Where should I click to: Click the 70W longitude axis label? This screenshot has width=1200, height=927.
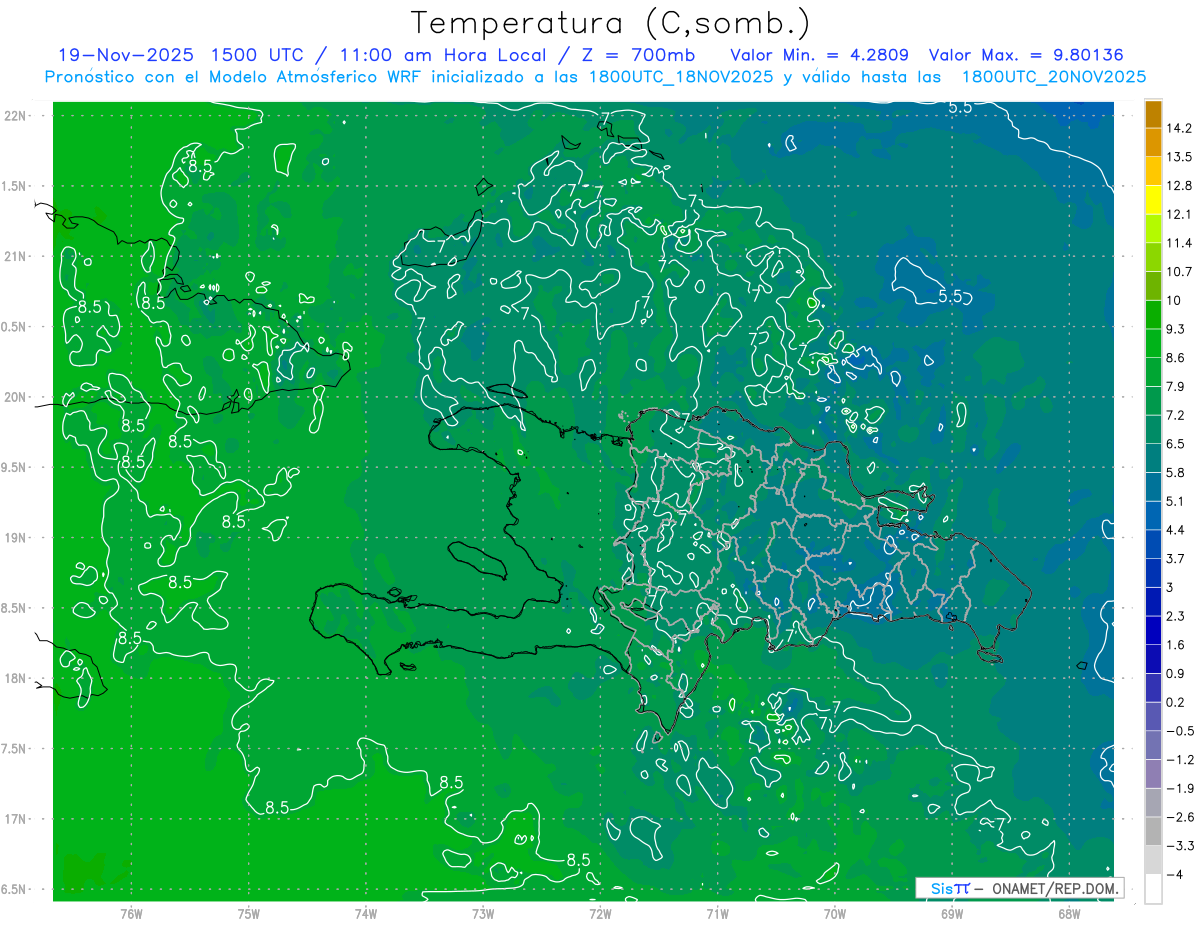(834, 913)
